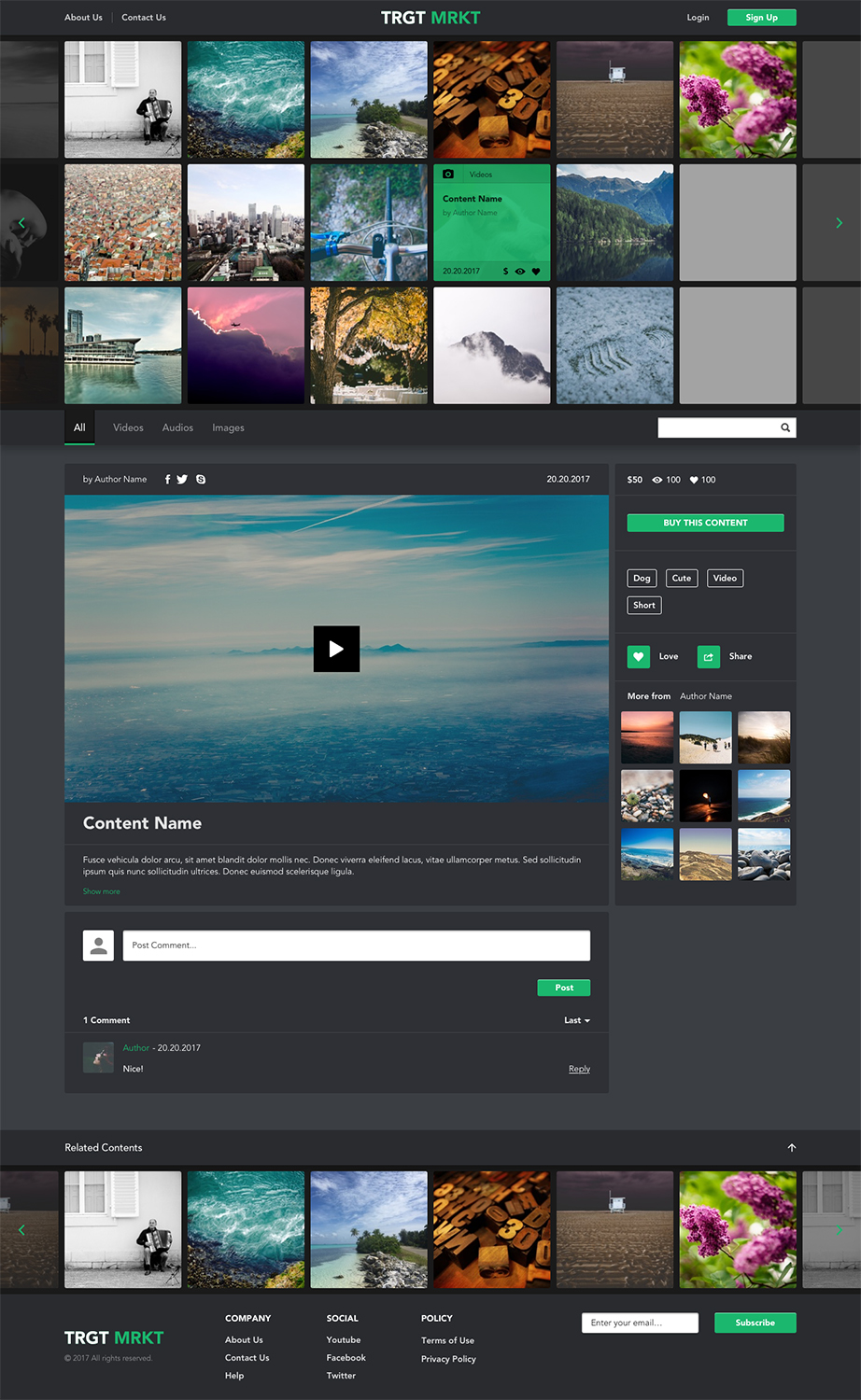Select the Dog tag
861x1400 pixels.
[642, 578]
